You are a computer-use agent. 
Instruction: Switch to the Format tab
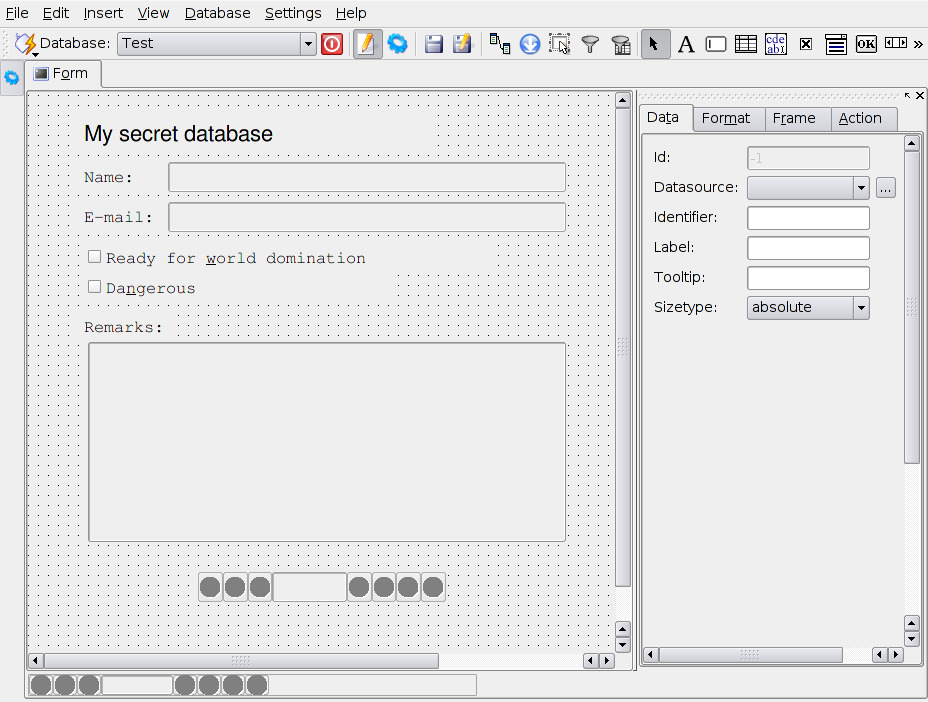(x=726, y=118)
